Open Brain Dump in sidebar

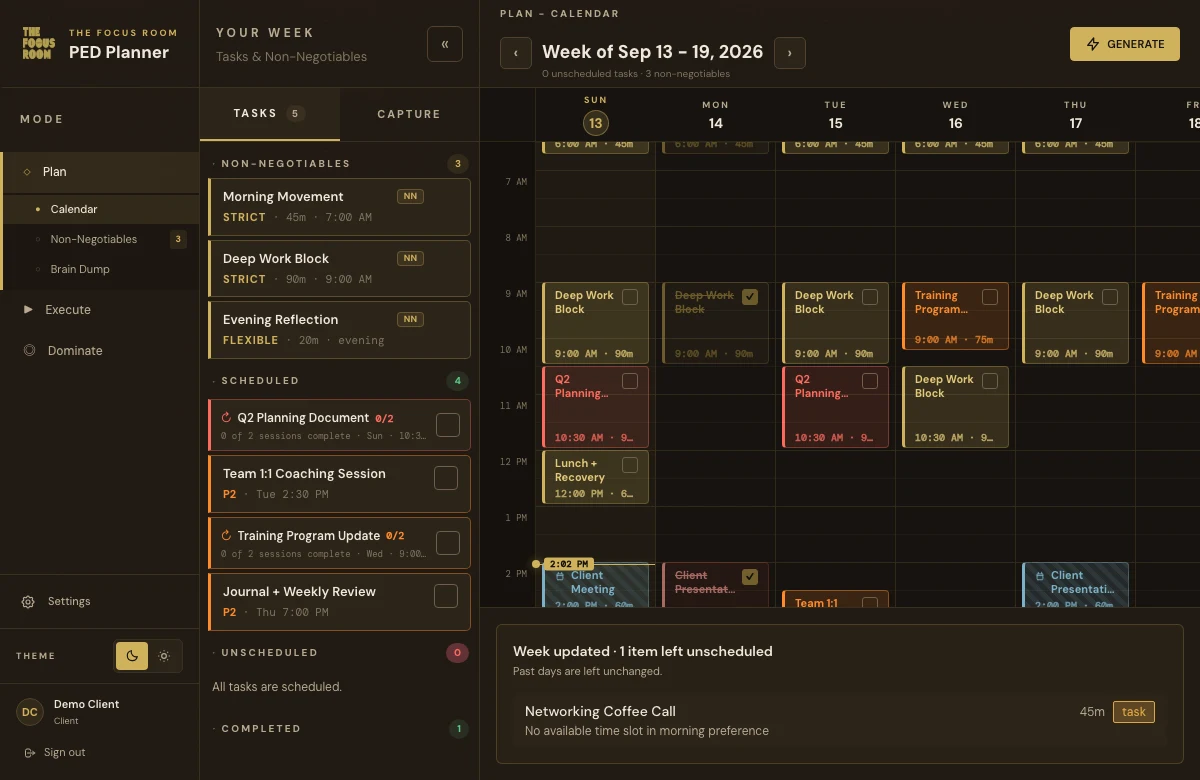pyautogui.click(x=100, y=269)
